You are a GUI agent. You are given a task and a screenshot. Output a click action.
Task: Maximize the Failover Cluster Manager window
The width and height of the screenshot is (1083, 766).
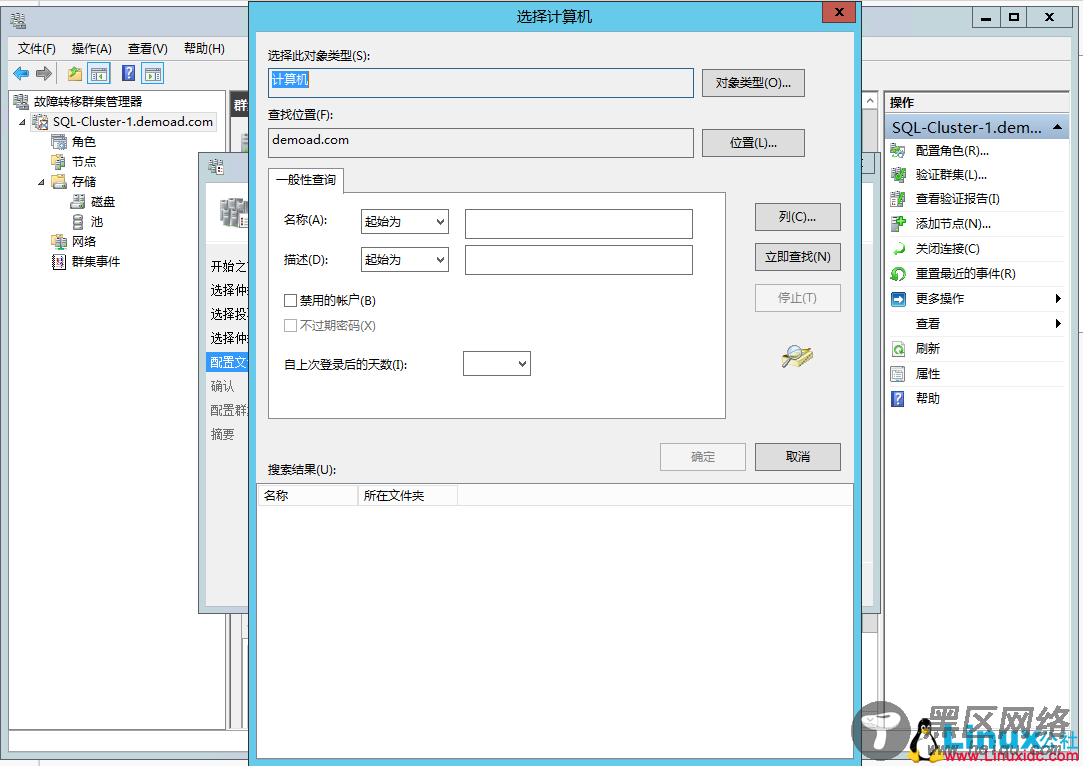point(1013,17)
